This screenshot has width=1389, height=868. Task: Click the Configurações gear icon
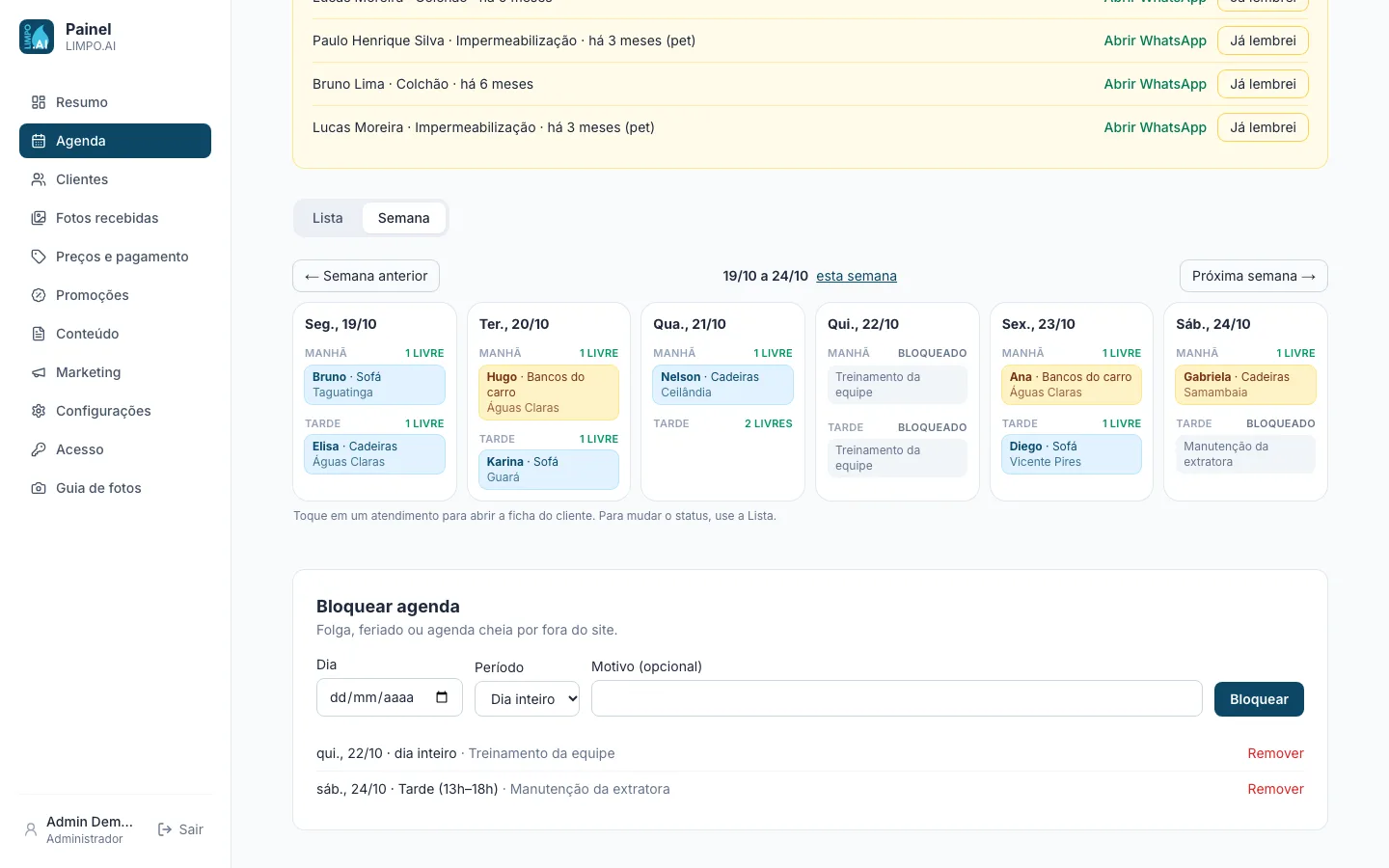tap(39, 411)
